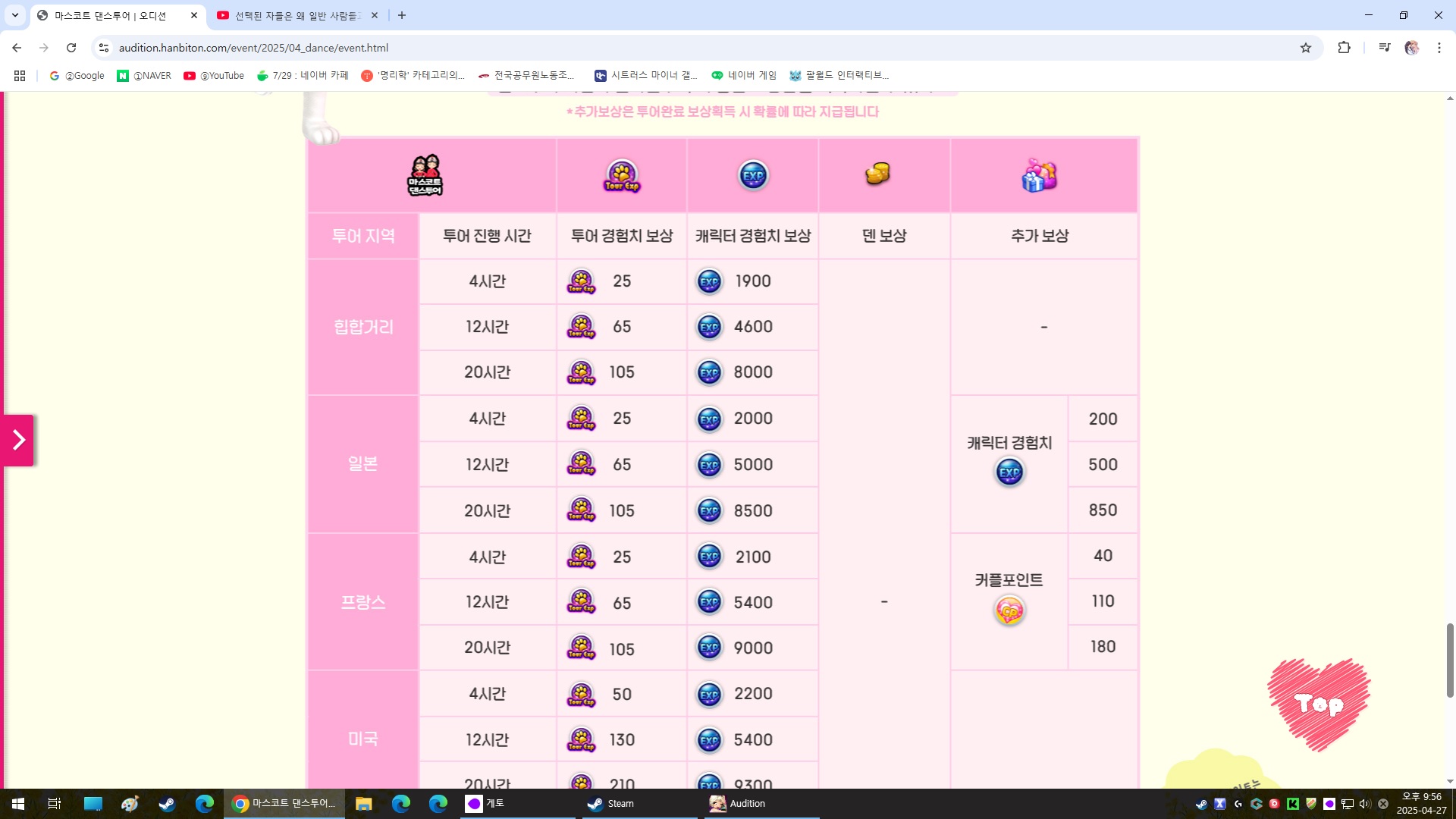Screen dimensions: 1456x819
Task: Close the 마스코트 댄스투어 tab
Action: (193, 15)
